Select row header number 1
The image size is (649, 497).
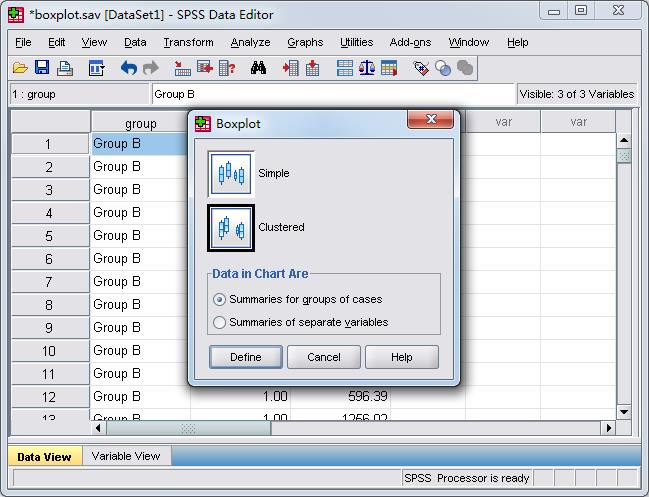tap(49, 144)
